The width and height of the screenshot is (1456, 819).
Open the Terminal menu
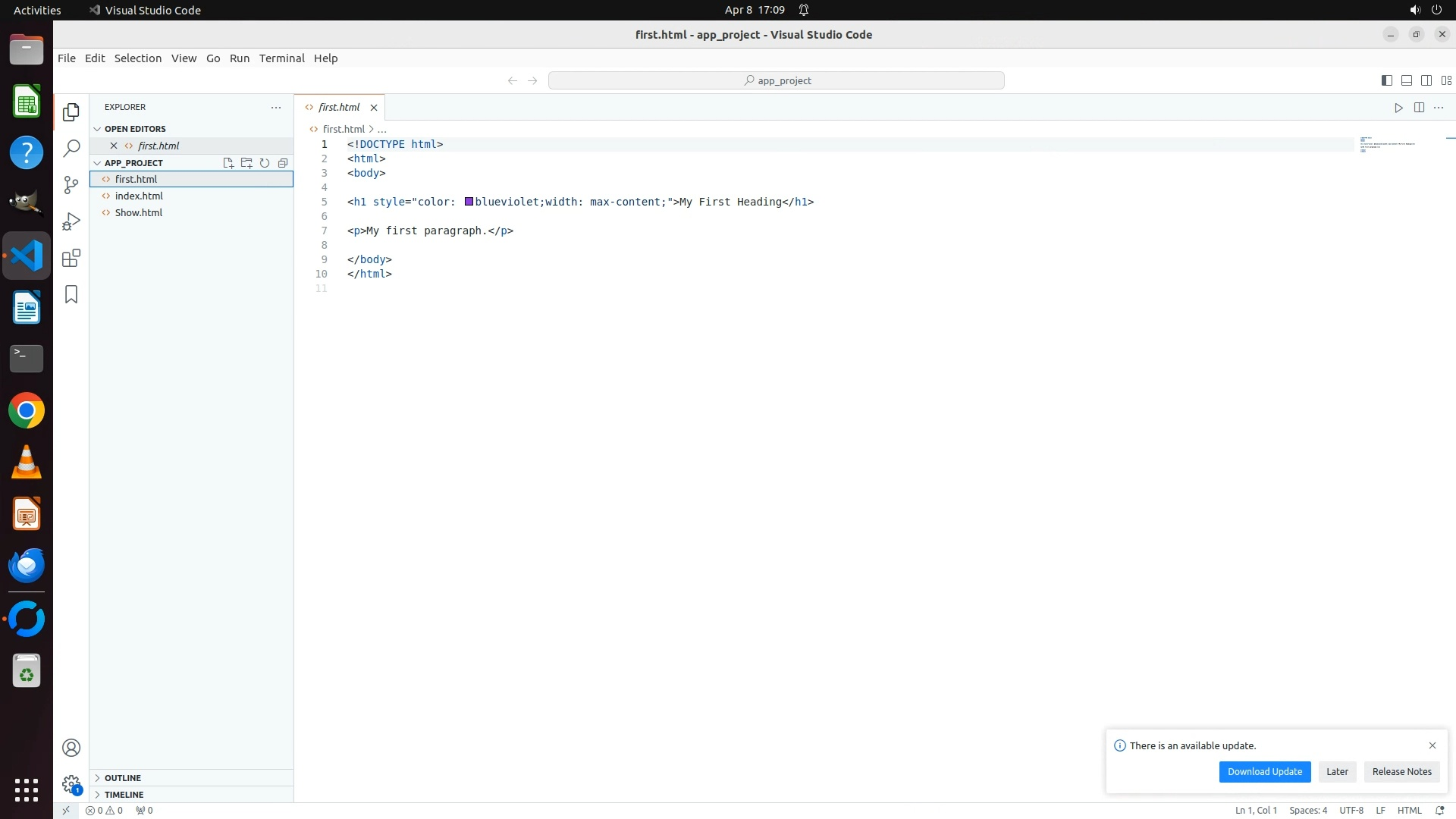point(281,58)
